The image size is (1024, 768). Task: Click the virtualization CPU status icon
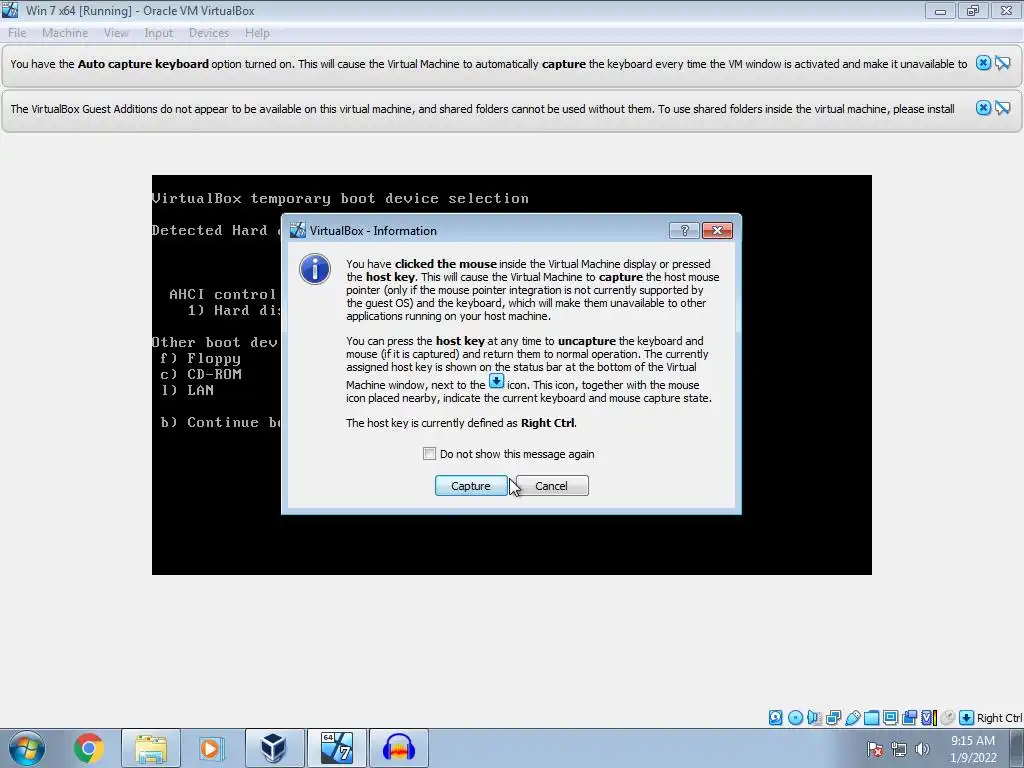pyautogui.click(x=929, y=718)
